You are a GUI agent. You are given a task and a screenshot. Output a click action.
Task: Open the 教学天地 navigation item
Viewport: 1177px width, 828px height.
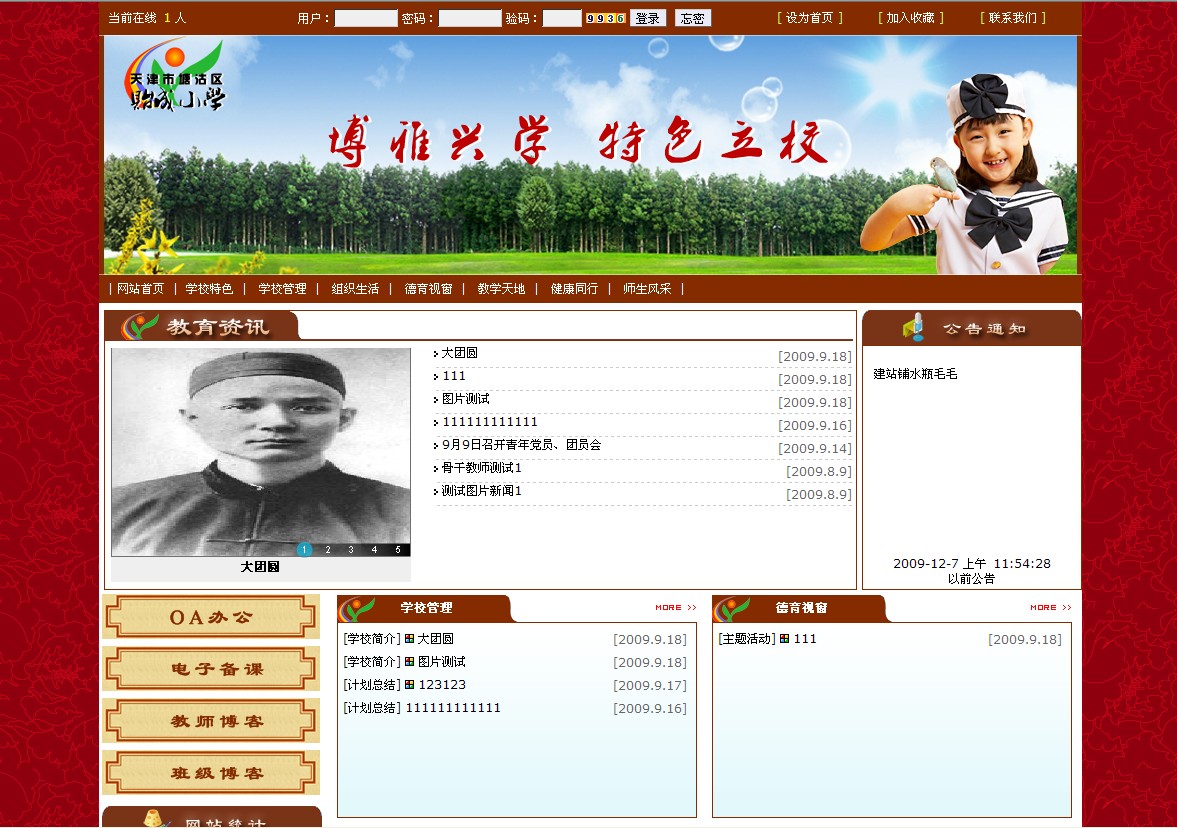point(501,289)
